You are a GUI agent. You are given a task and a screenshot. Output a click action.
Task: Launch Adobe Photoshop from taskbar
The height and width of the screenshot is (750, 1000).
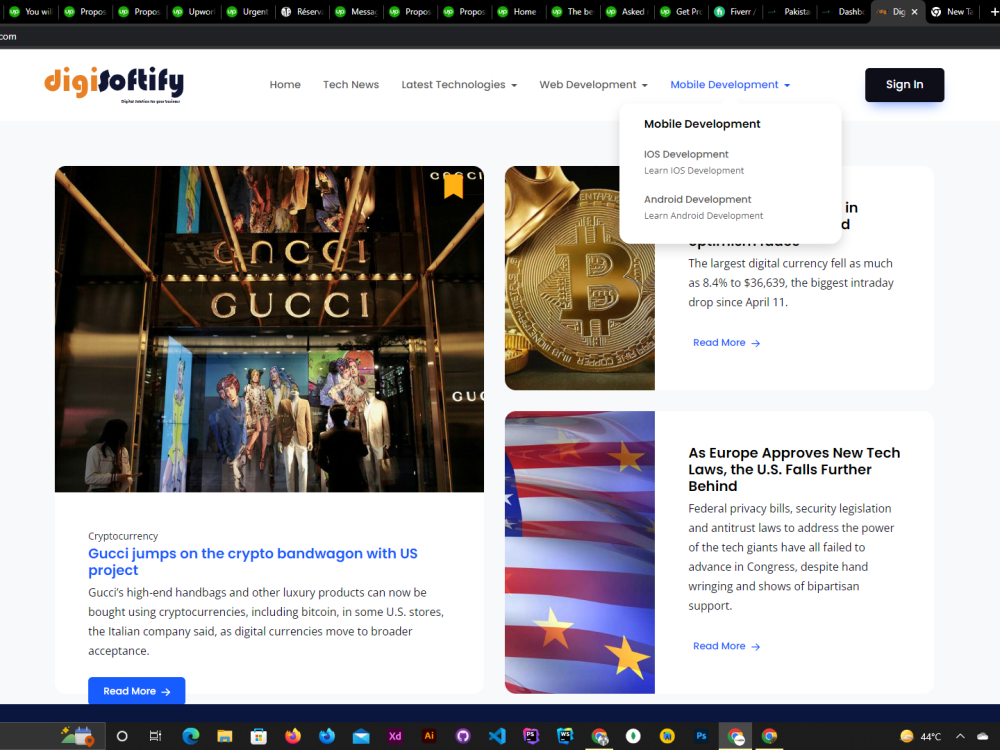tap(701, 736)
